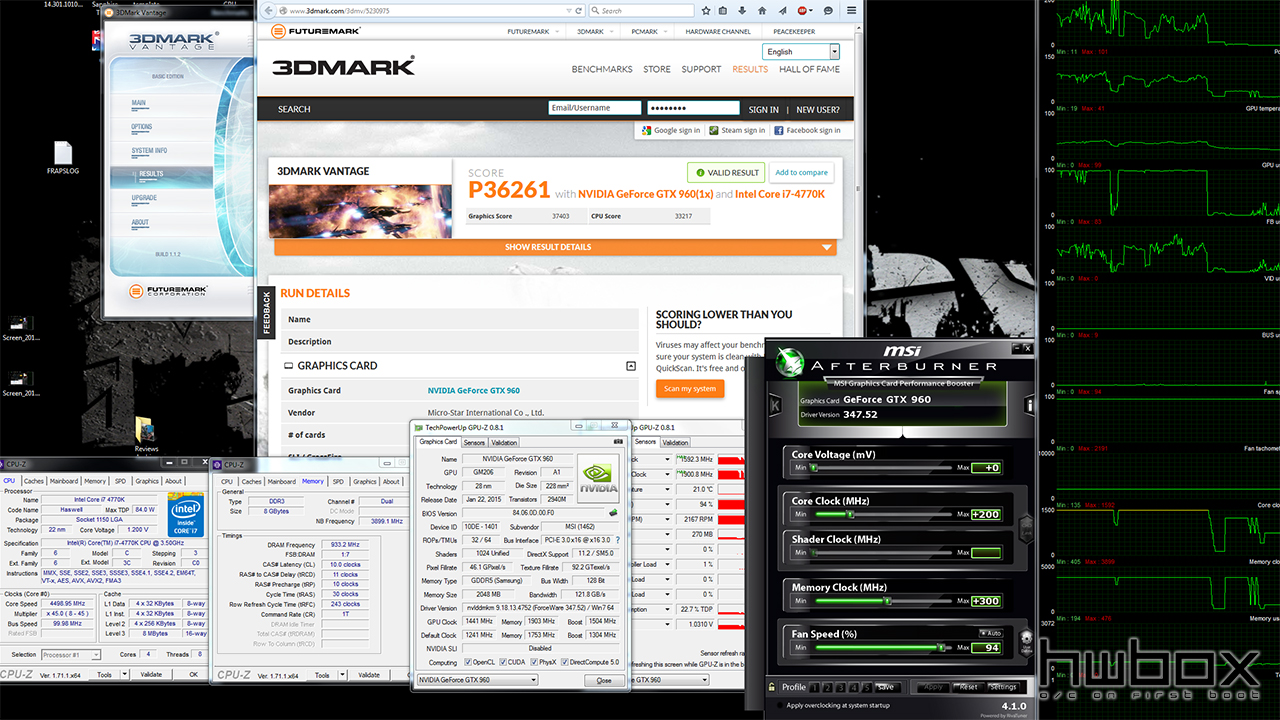The width and height of the screenshot is (1280, 720).
Task: Open HALL OF FAME navigation item
Action: tap(809, 69)
